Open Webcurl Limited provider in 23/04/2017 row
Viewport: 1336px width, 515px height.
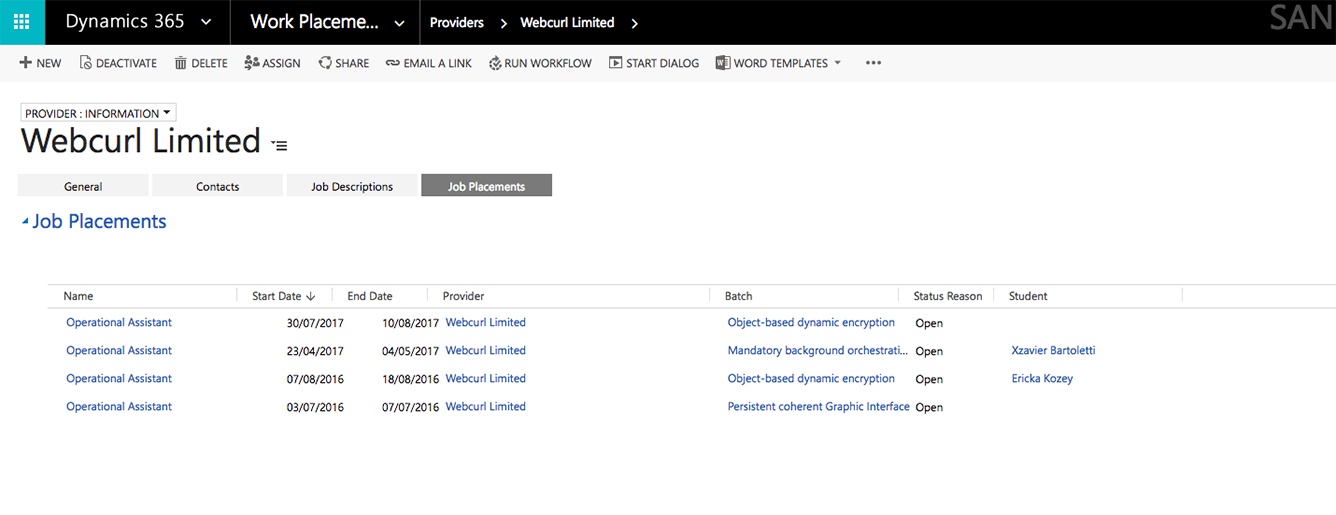485,350
